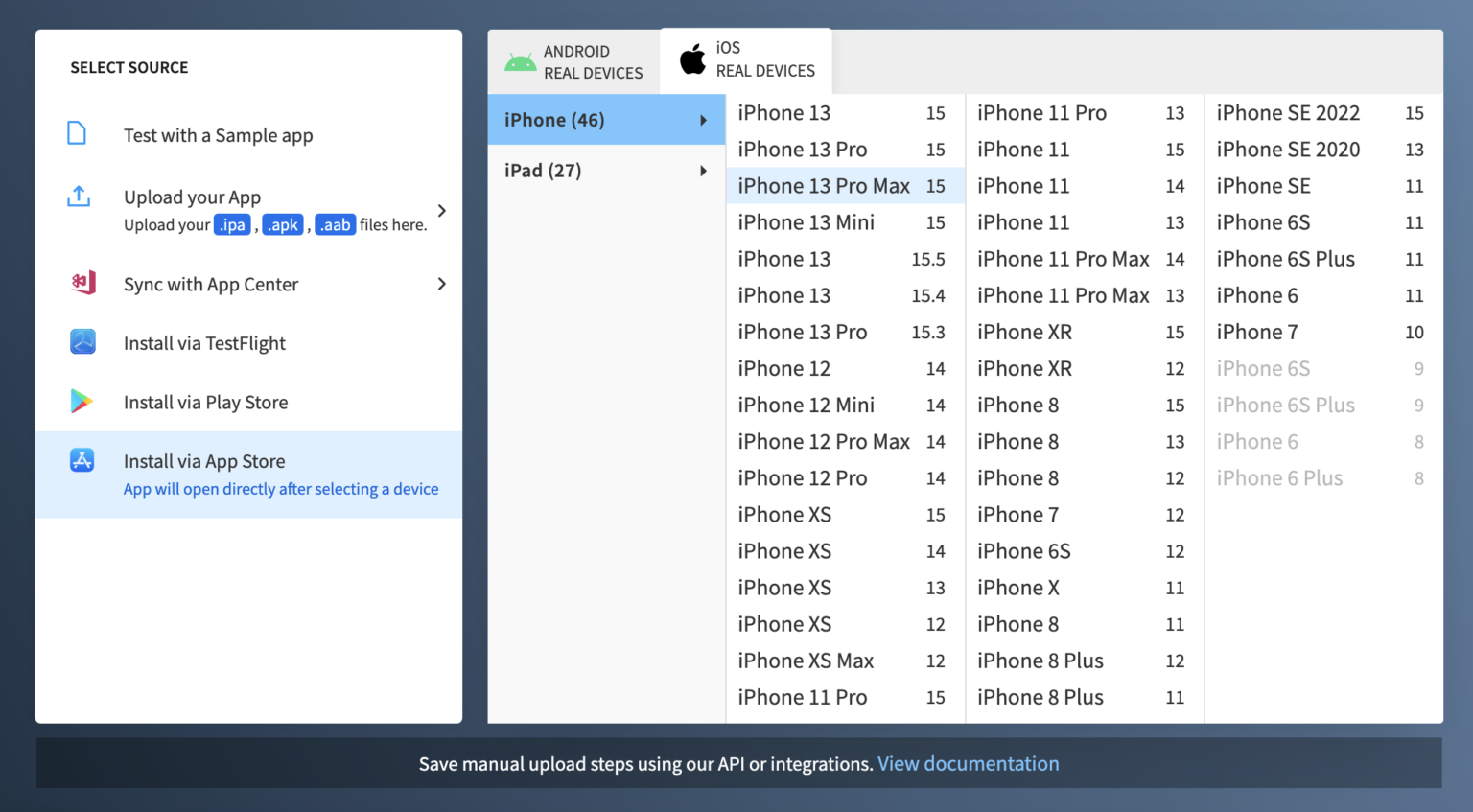Switch to the Android Real Devices tab
The height and width of the screenshot is (812, 1473).
point(573,60)
